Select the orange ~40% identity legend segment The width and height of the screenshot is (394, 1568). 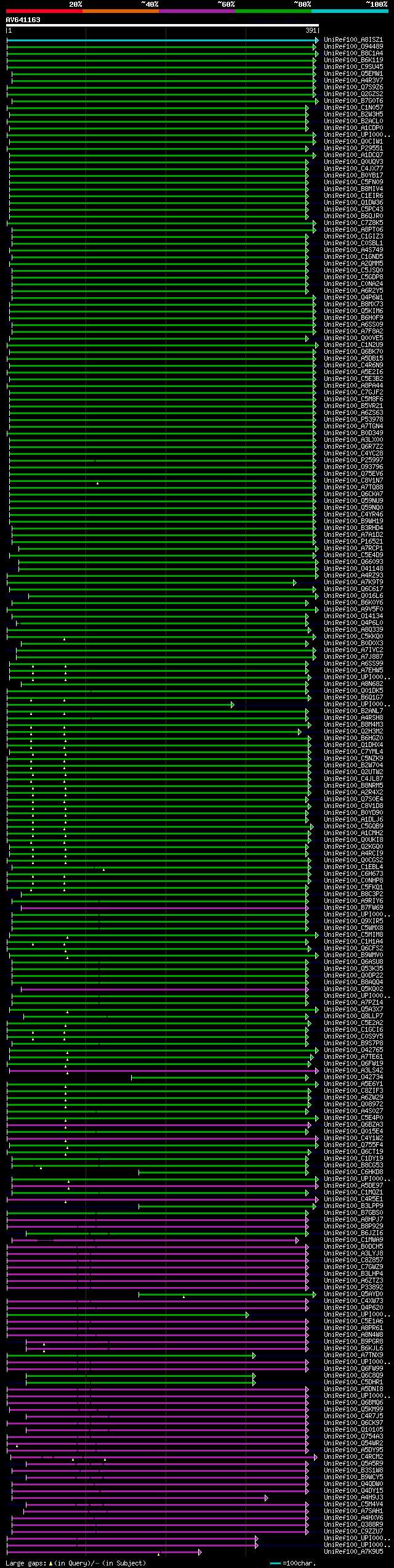[x=121, y=11]
